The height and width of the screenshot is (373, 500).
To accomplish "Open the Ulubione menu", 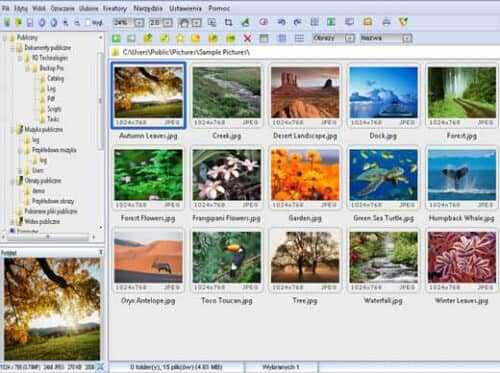I will point(89,8).
